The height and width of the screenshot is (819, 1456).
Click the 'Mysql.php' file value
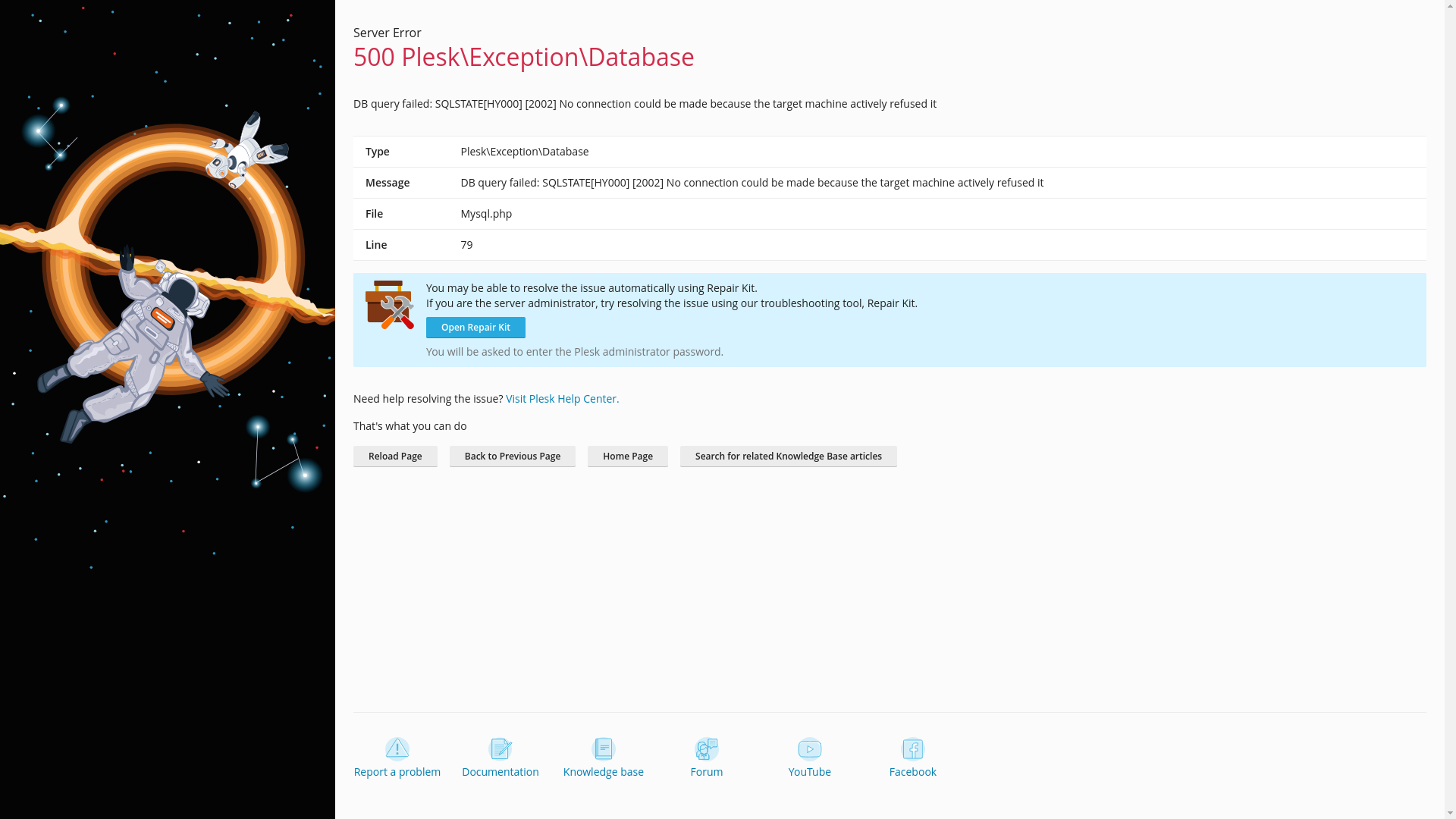click(x=486, y=214)
